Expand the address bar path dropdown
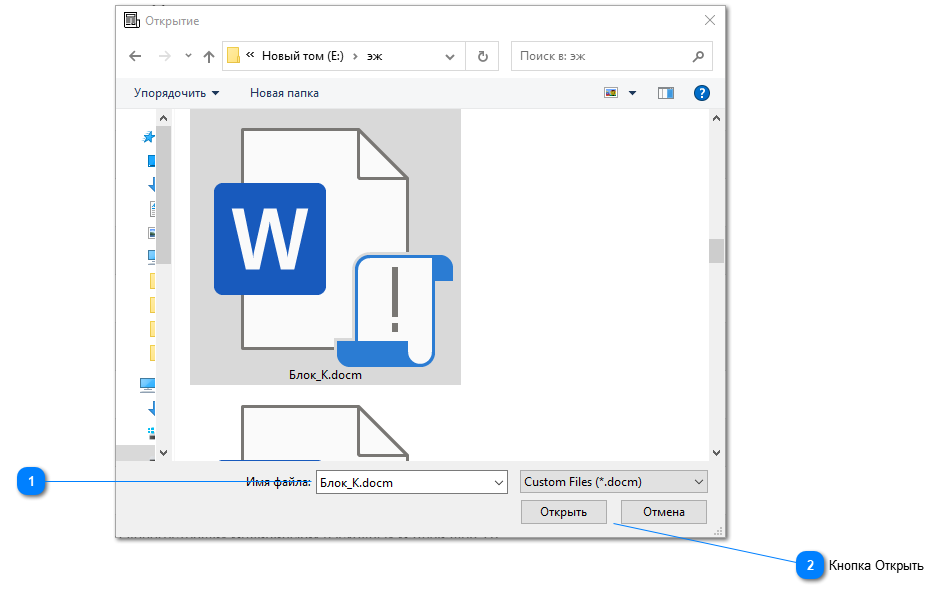Screen dimensions: 940x590 pyautogui.click(x=450, y=57)
